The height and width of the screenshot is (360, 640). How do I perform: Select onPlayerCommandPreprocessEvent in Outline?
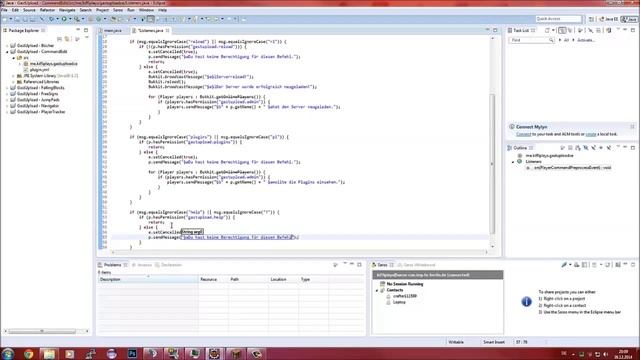[569, 168]
